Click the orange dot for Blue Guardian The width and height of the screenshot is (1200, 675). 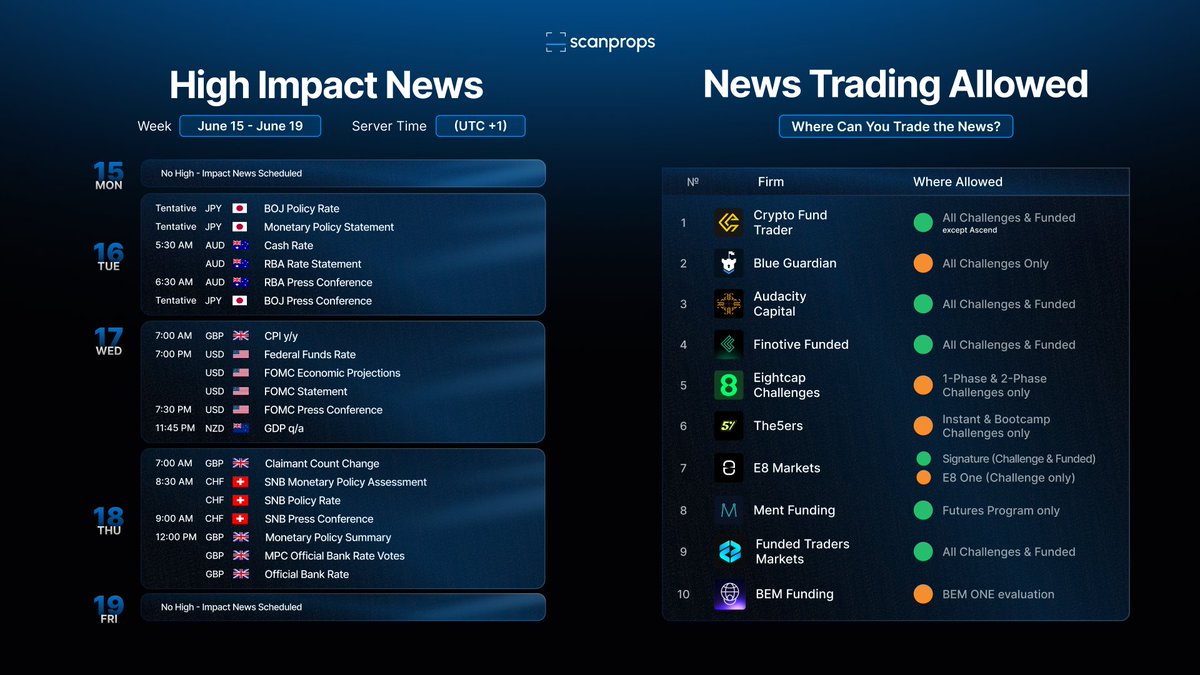coord(923,263)
